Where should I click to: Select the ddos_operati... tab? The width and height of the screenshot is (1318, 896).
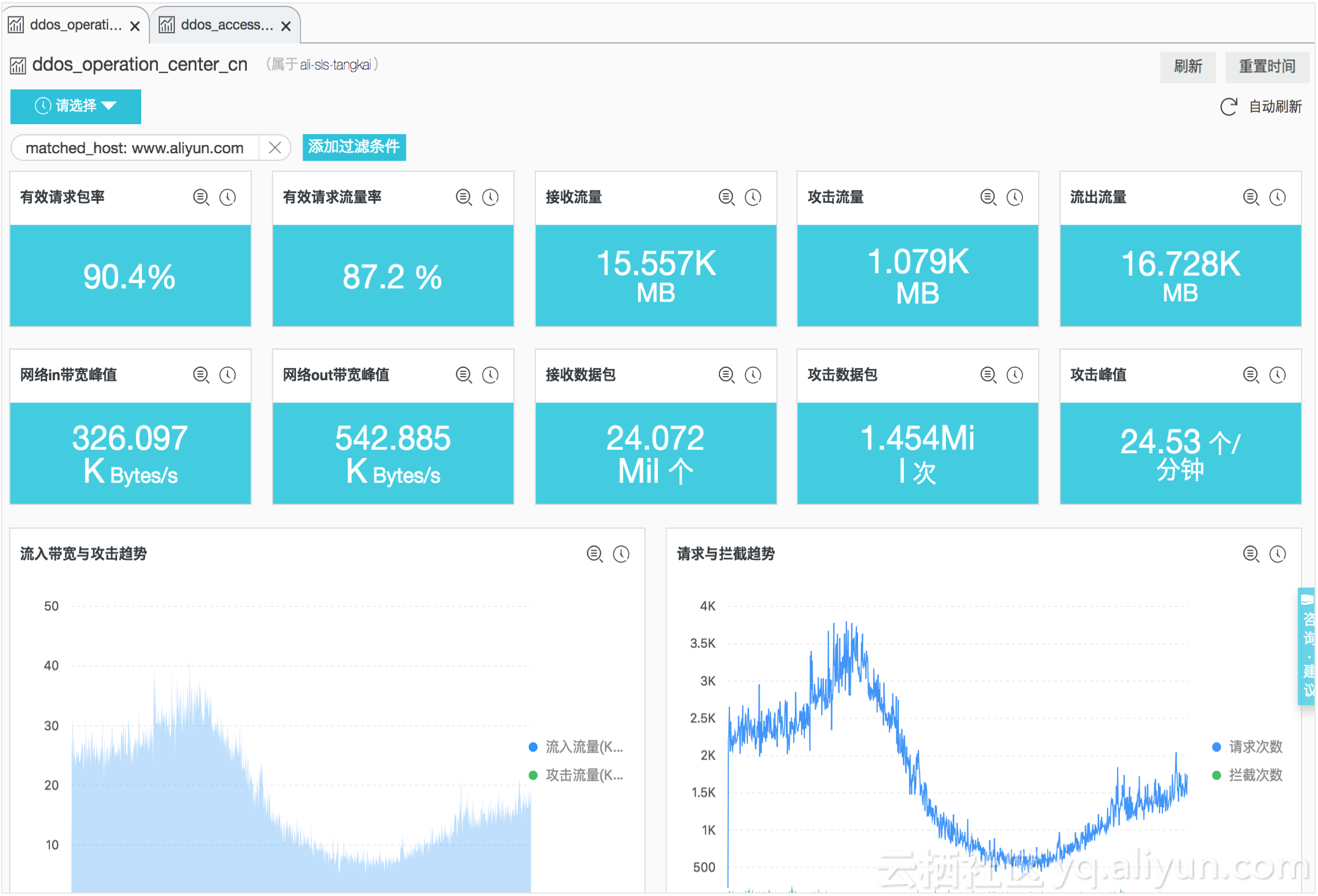point(75,25)
